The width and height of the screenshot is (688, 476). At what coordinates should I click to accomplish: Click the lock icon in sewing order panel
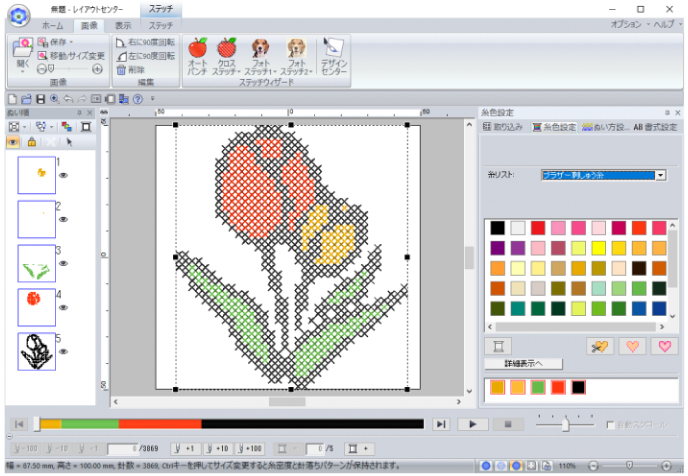(32, 142)
